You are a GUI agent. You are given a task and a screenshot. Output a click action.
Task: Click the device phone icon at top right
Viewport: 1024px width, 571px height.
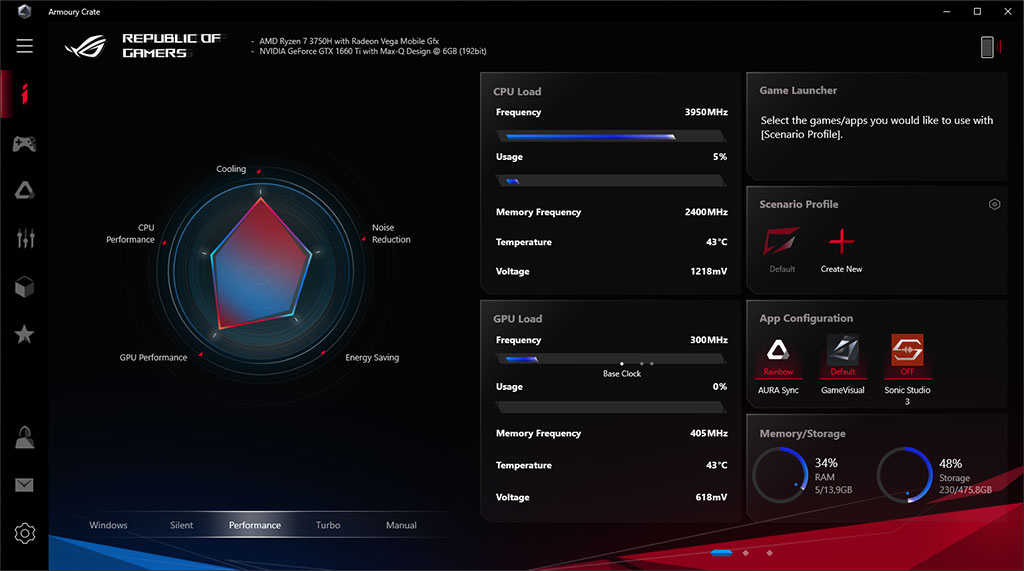987,47
